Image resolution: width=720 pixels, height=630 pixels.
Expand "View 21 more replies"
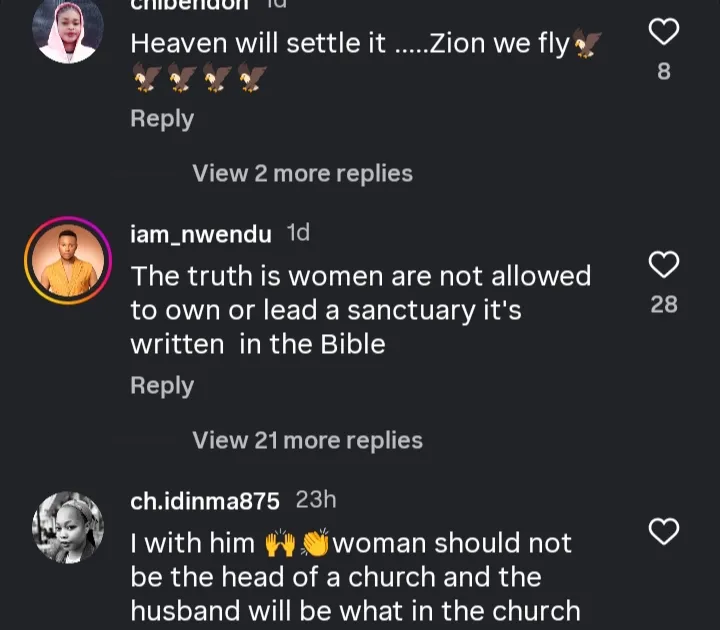[x=307, y=440]
